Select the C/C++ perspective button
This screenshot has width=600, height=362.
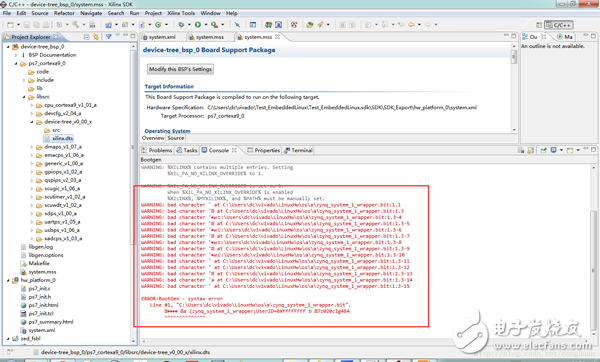(559, 25)
